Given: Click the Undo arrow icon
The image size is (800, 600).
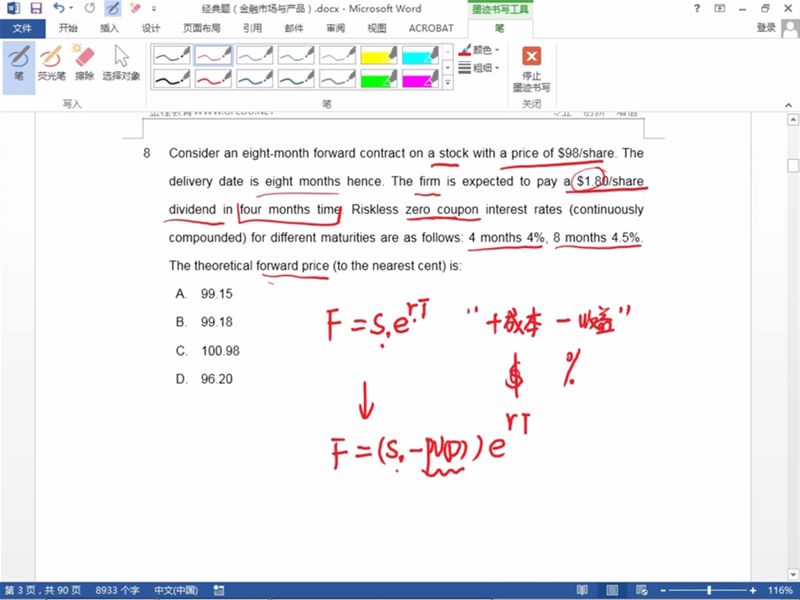Looking at the screenshot, I should [x=59, y=8].
